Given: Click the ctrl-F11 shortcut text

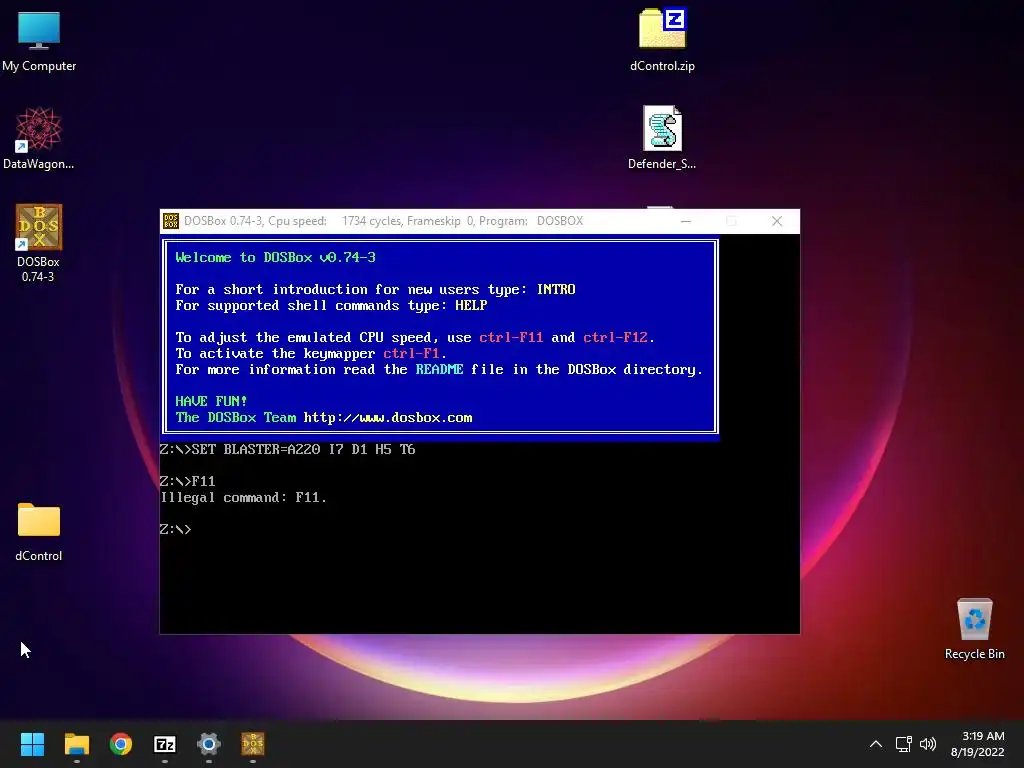Looking at the screenshot, I should (511, 338).
